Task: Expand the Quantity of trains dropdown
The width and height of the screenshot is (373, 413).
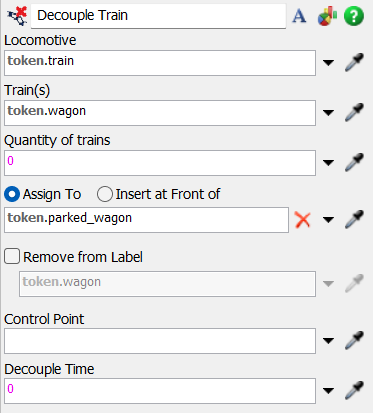Action: click(328, 162)
